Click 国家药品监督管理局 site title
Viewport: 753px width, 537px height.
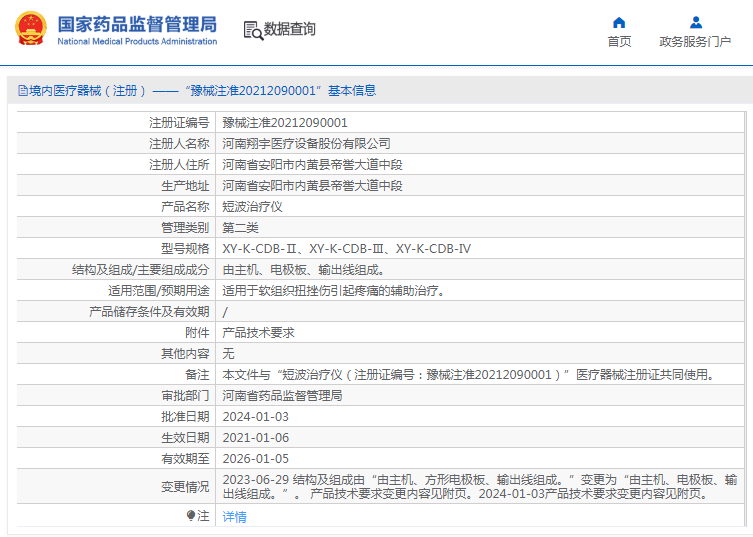point(137,24)
